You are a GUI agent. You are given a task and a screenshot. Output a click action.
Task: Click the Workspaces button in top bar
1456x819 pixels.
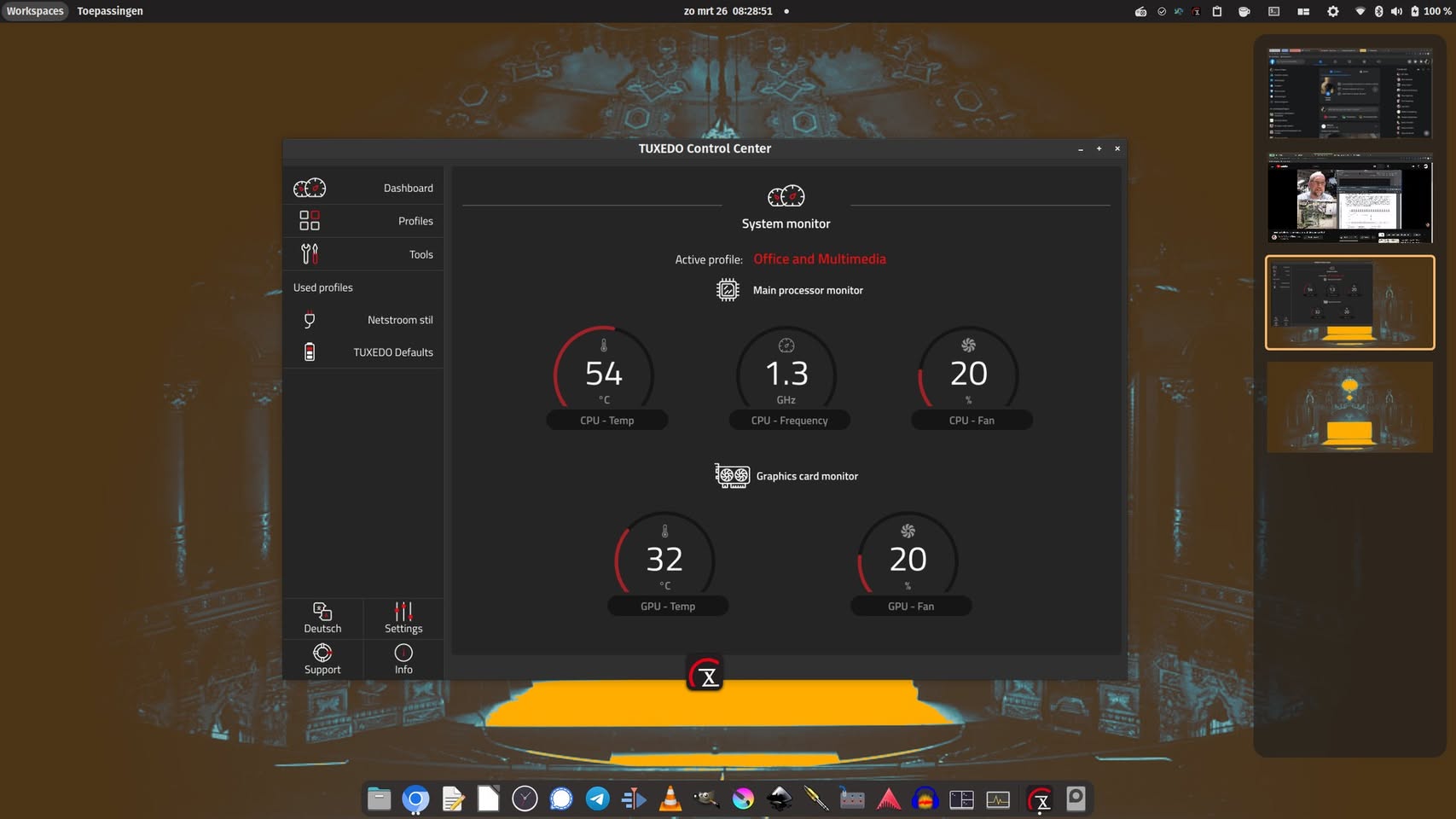(x=35, y=11)
